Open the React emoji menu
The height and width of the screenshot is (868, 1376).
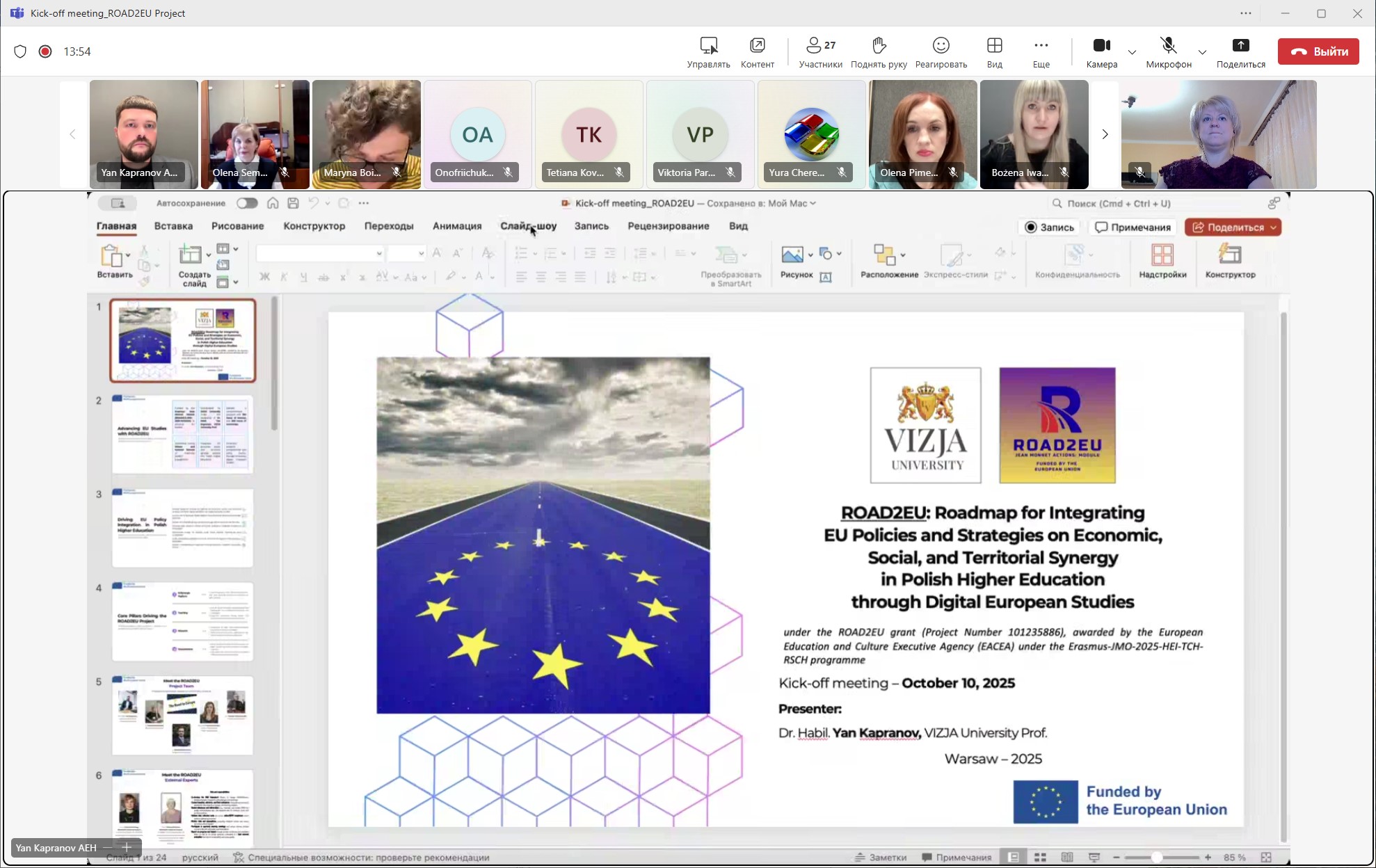tap(941, 46)
